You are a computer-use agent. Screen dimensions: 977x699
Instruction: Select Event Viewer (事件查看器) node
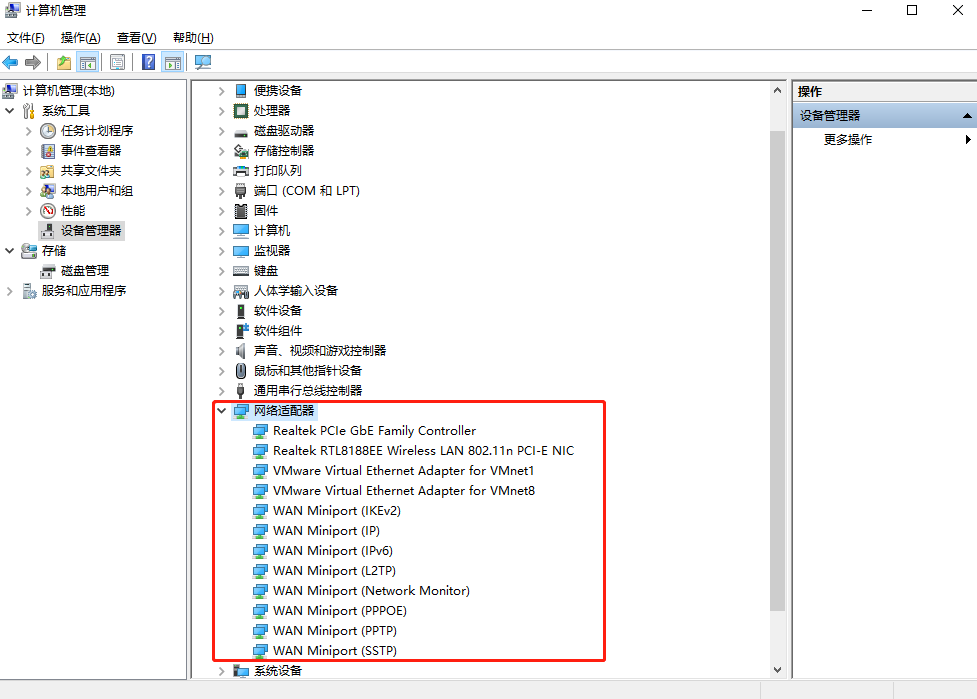pos(90,151)
